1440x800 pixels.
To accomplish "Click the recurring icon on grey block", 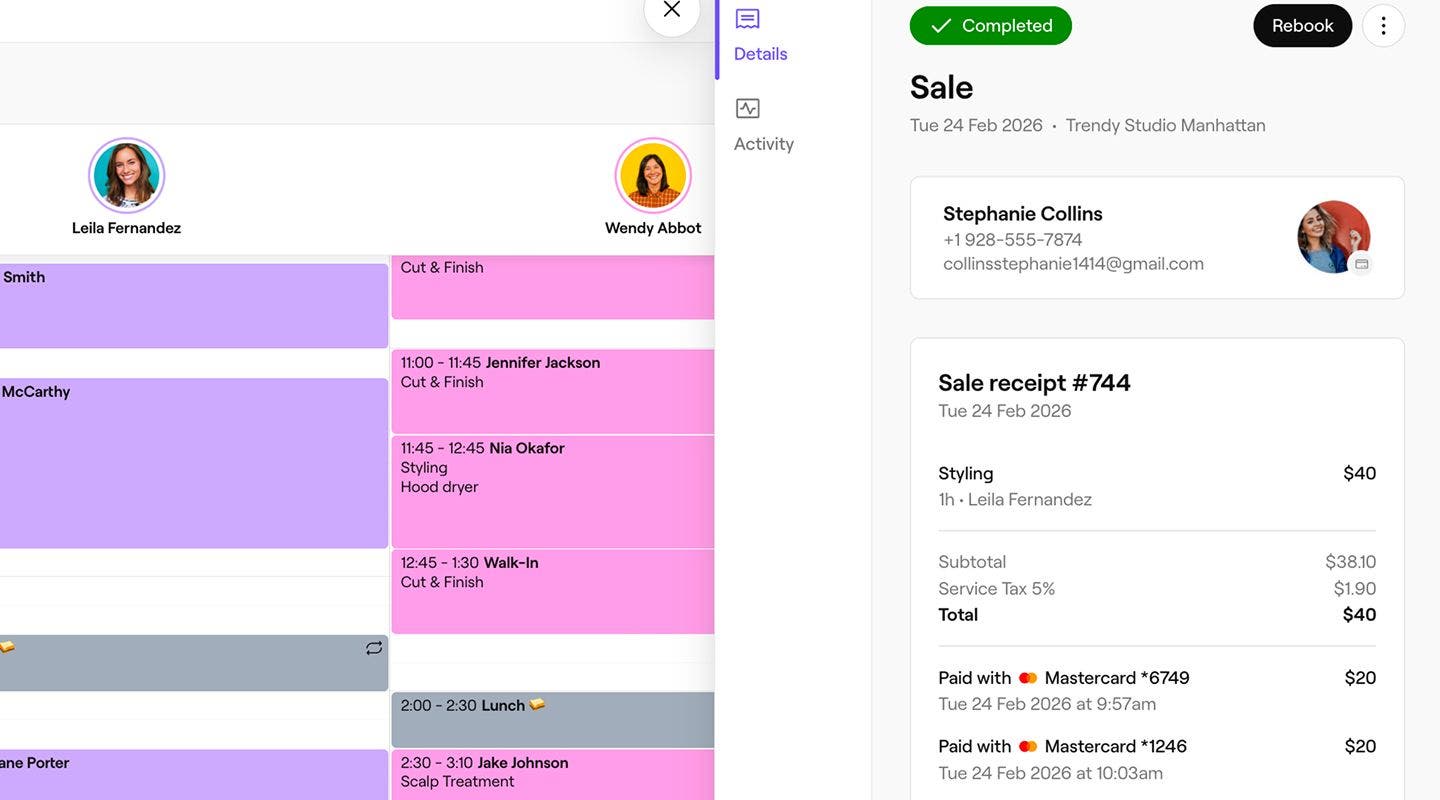I will click(374, 648).
